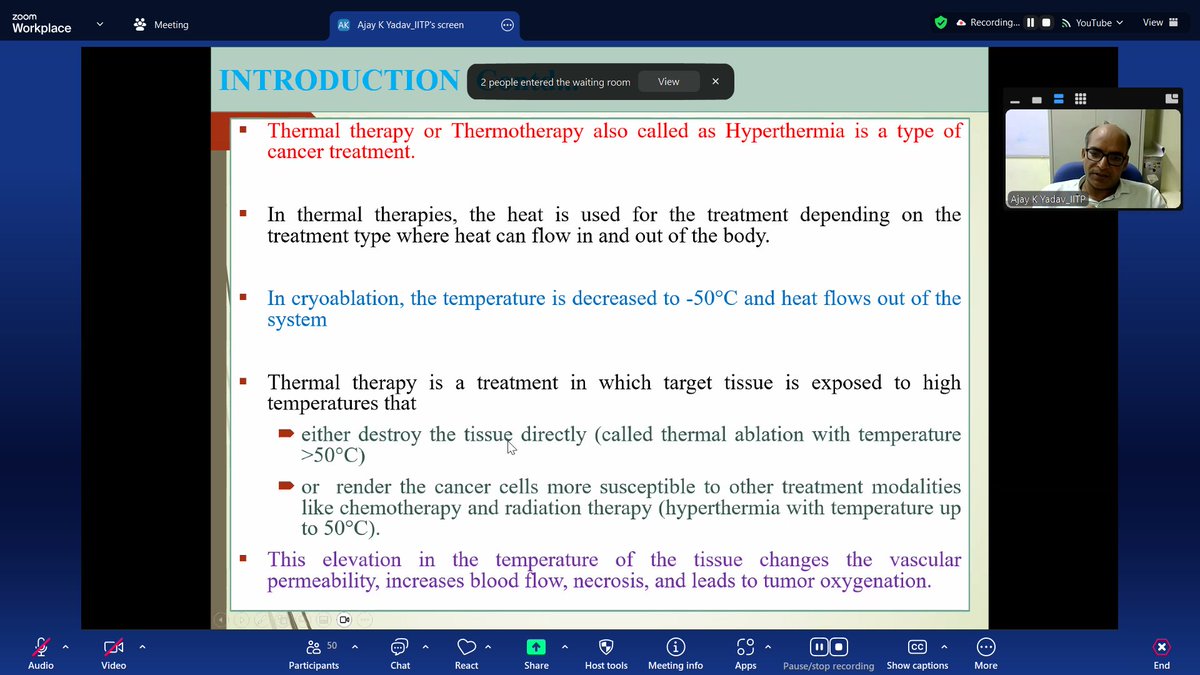This screenshot has width=1200, height=675.
Task: Click the participants count '50'
Action: click(332, 646)
